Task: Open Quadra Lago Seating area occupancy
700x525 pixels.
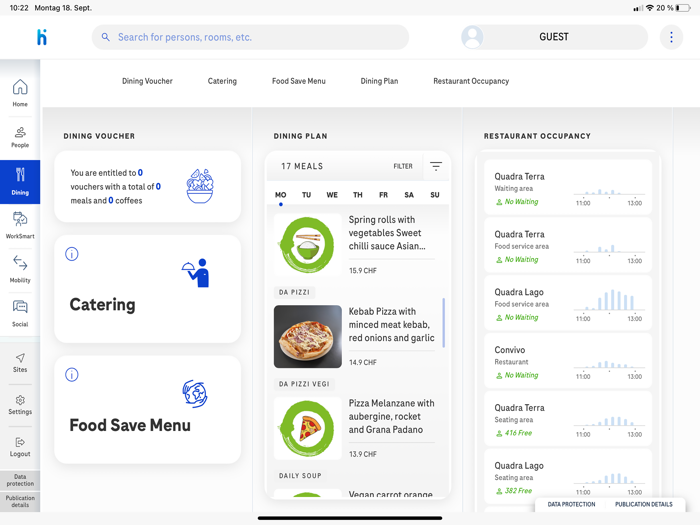Action: [568, 476]
